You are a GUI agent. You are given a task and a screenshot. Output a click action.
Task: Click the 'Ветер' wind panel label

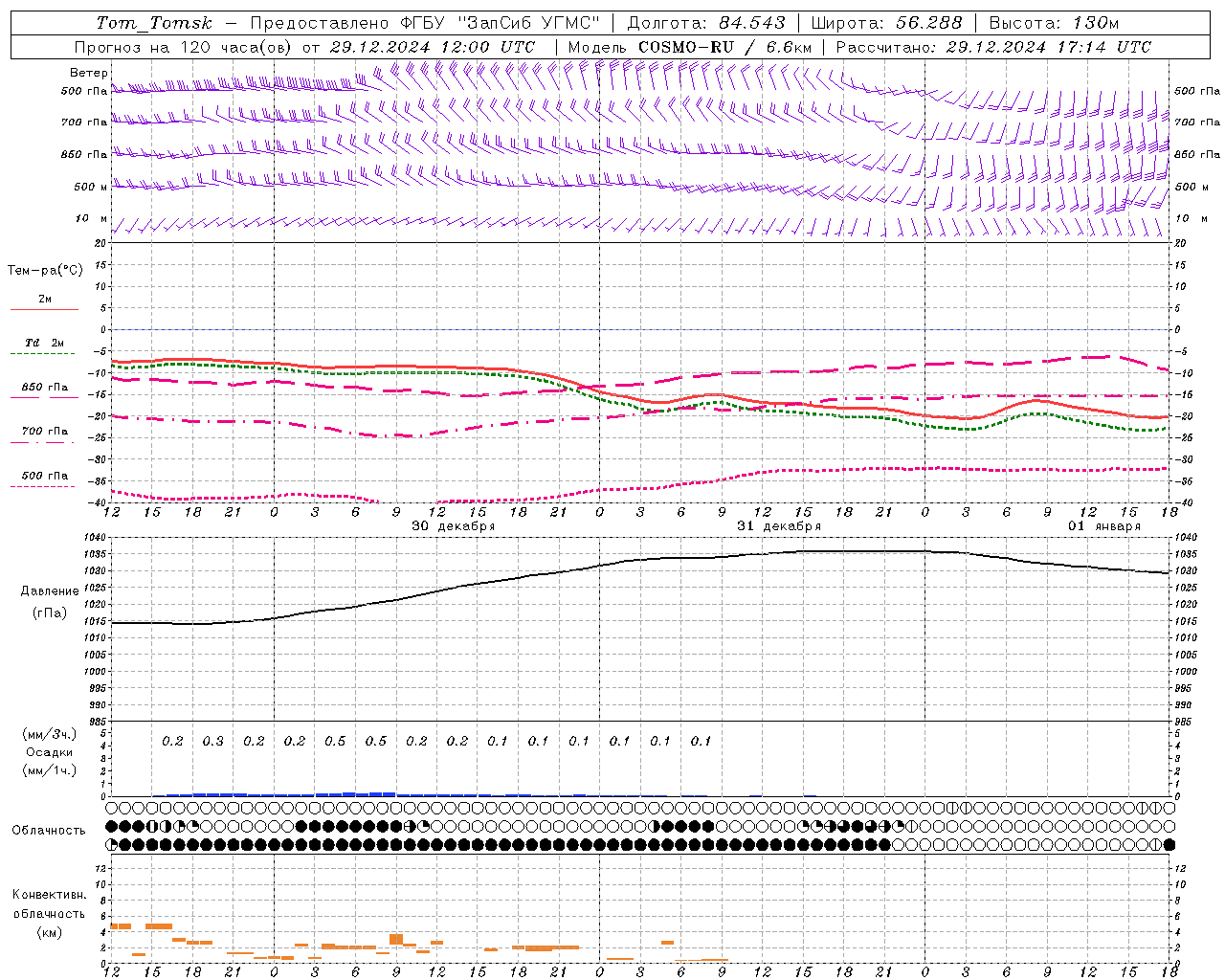(89, 73)
